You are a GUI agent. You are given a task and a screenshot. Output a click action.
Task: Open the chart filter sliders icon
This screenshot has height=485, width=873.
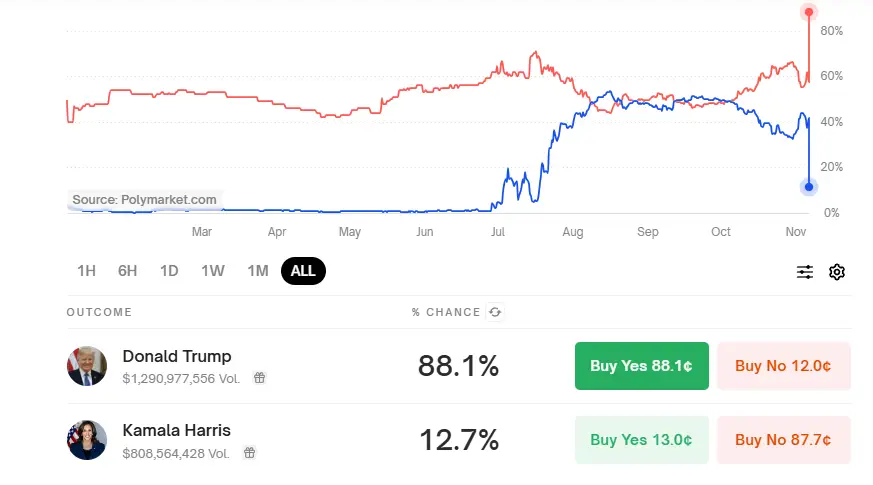805,272
